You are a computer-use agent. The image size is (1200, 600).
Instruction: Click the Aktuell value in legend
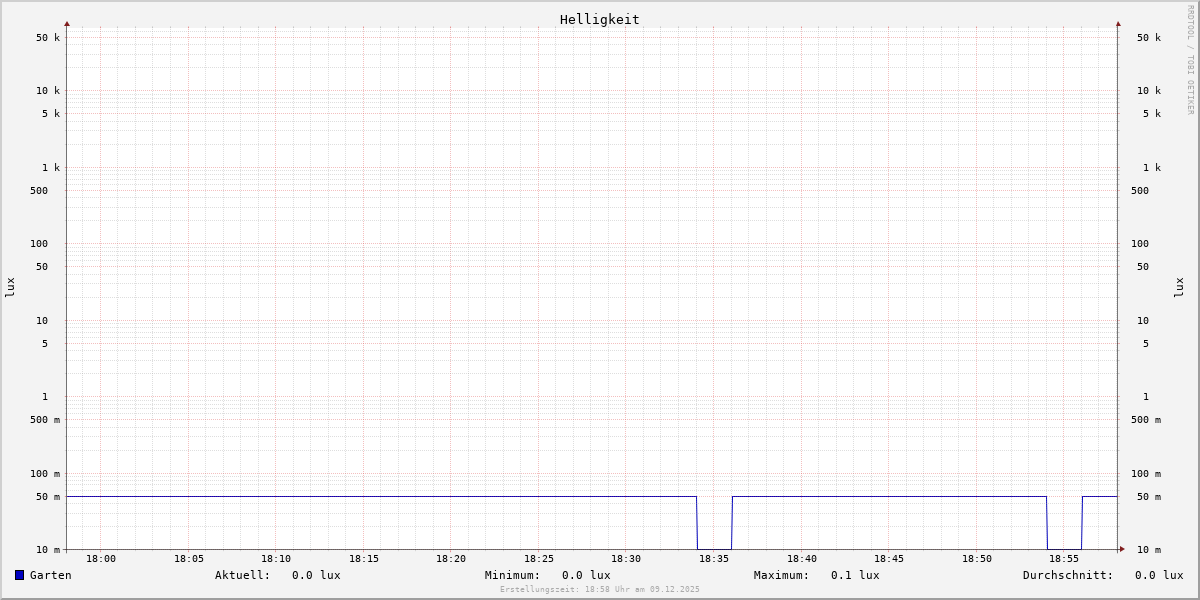[x=316, y=575]
